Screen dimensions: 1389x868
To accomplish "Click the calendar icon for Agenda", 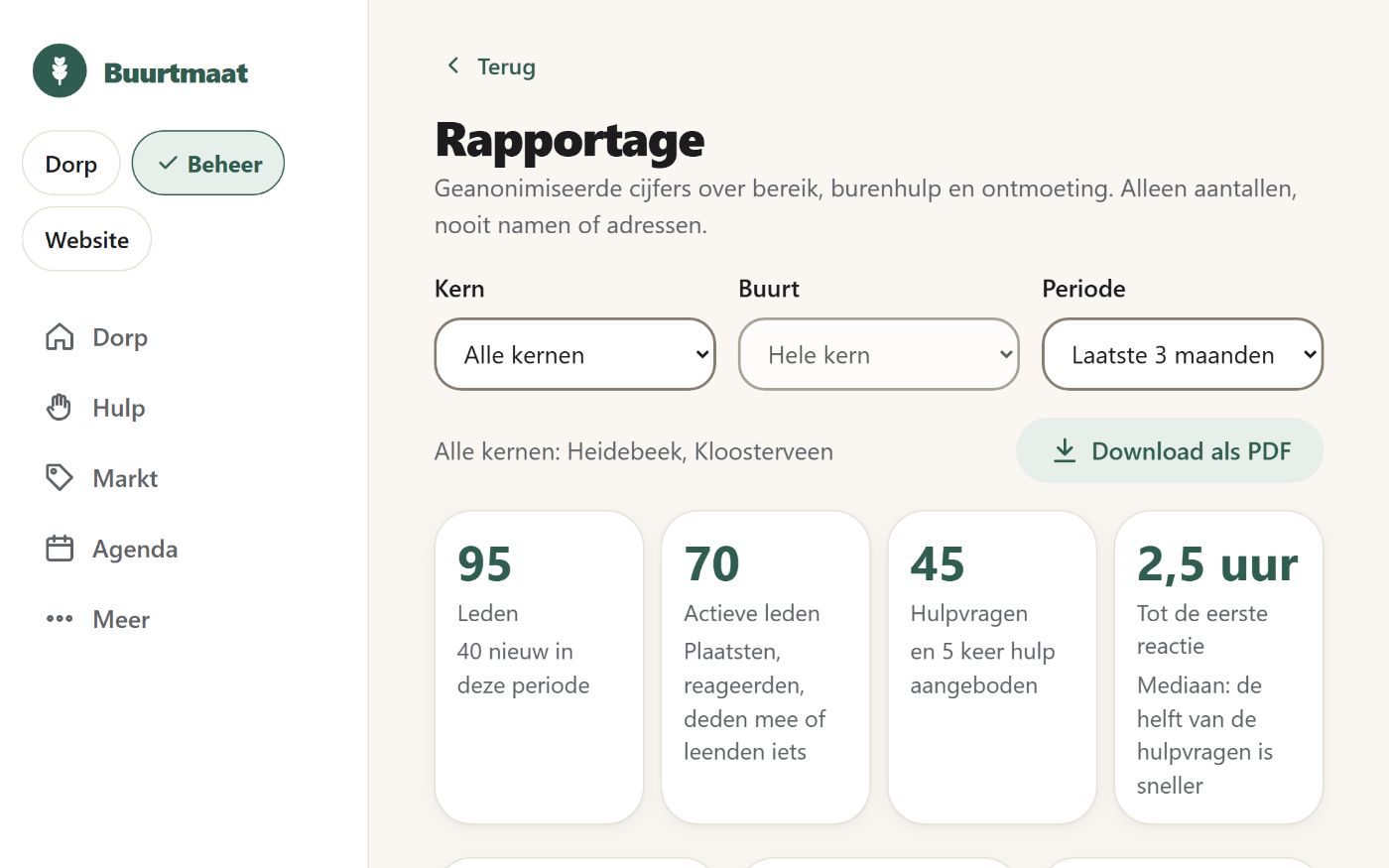I will click(x=60, y=549).
